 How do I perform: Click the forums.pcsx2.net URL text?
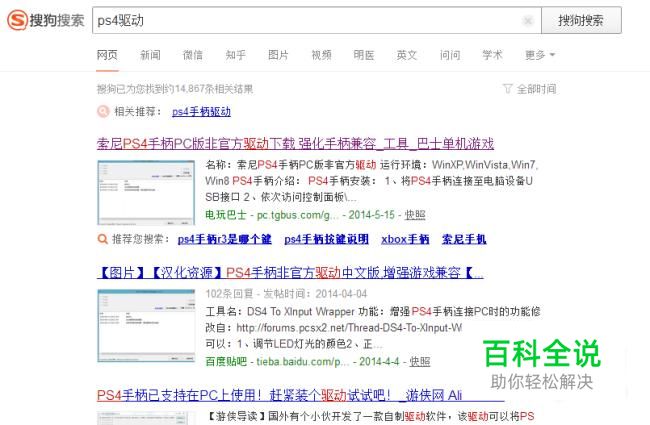(349, 328)
